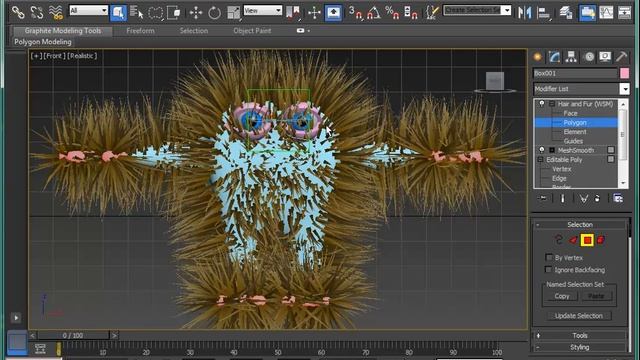Select the Move tool
The height and width of the screenshot is (360, 640).
pos(196,13)
